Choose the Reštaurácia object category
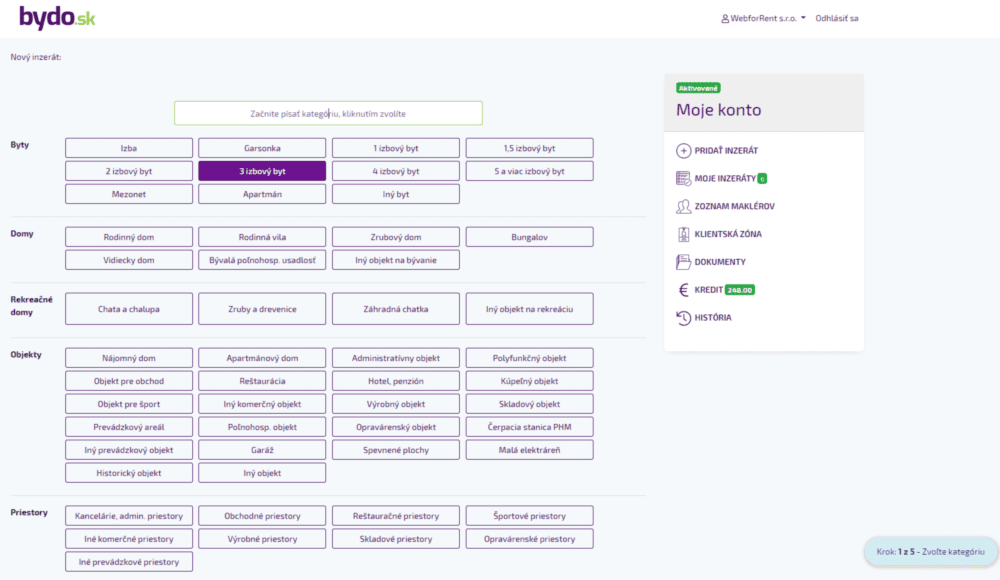Viewport: 1000px width, 580px height. point(262,381)
